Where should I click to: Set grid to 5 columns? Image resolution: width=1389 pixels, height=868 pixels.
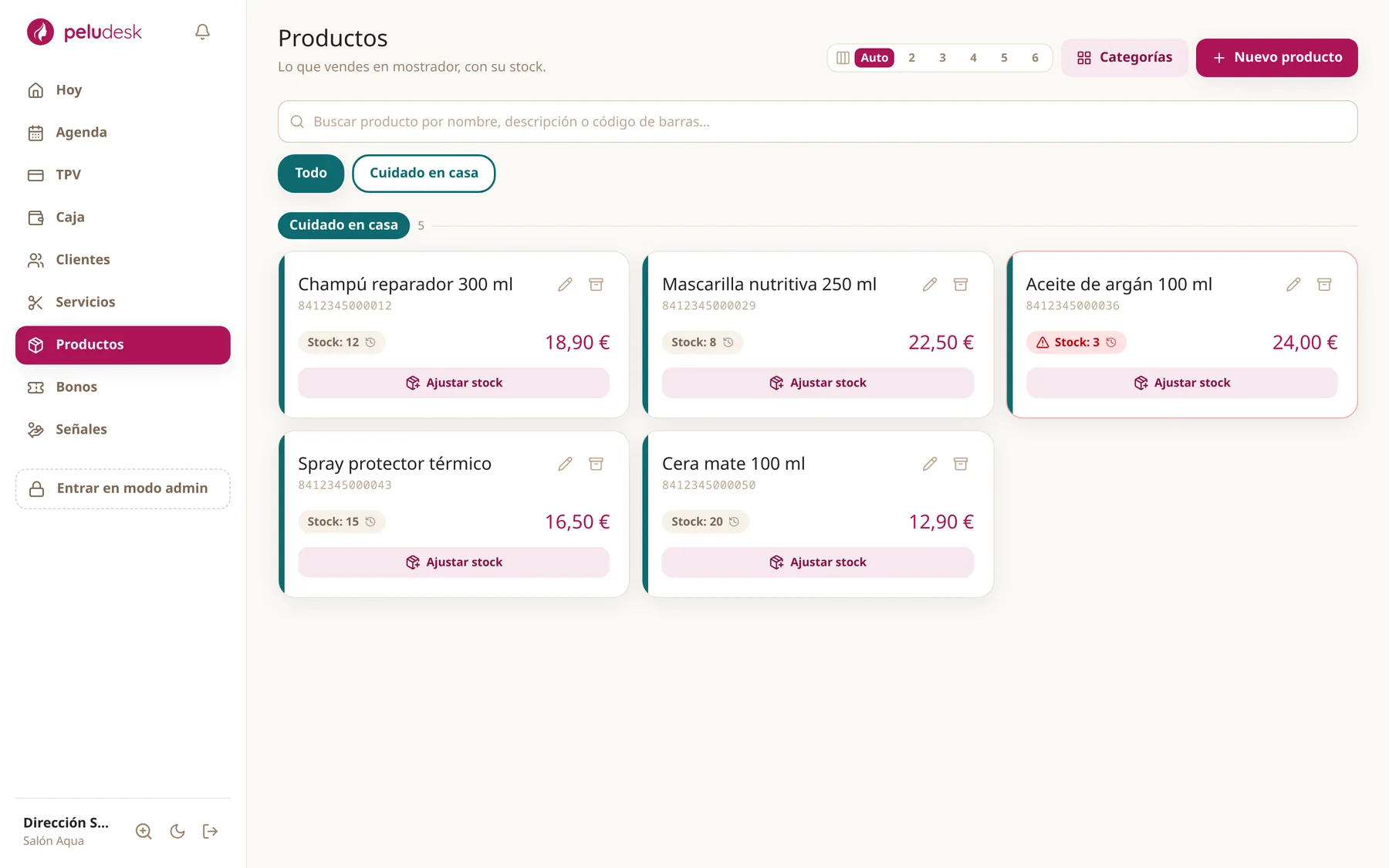(1004, 58)
